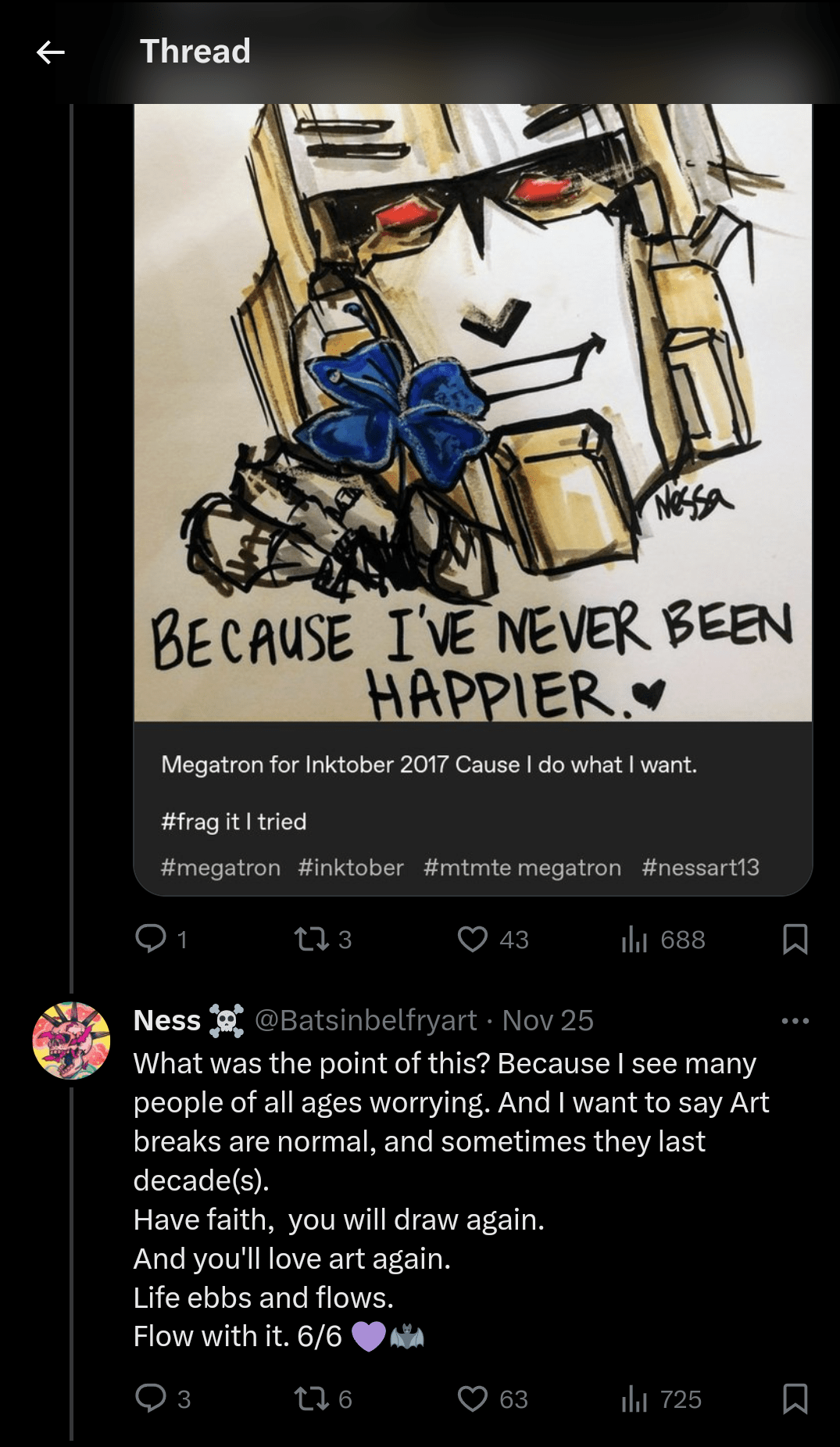The image size is (840, 1447).
Task: Open Ness's profile picture avatar
Action: [71, 1040]
